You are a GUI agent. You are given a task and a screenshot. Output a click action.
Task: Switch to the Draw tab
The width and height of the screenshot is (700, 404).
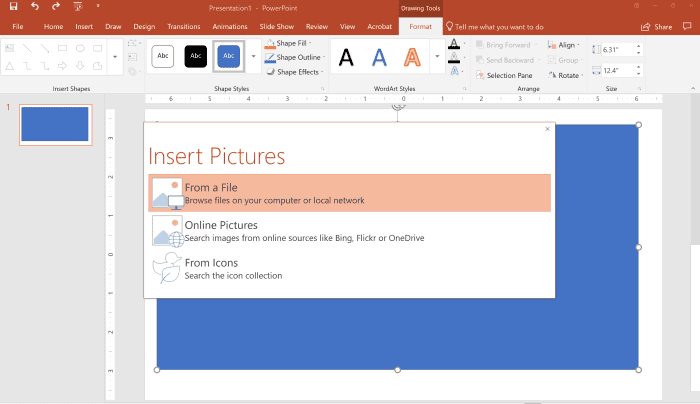[113, 27]
